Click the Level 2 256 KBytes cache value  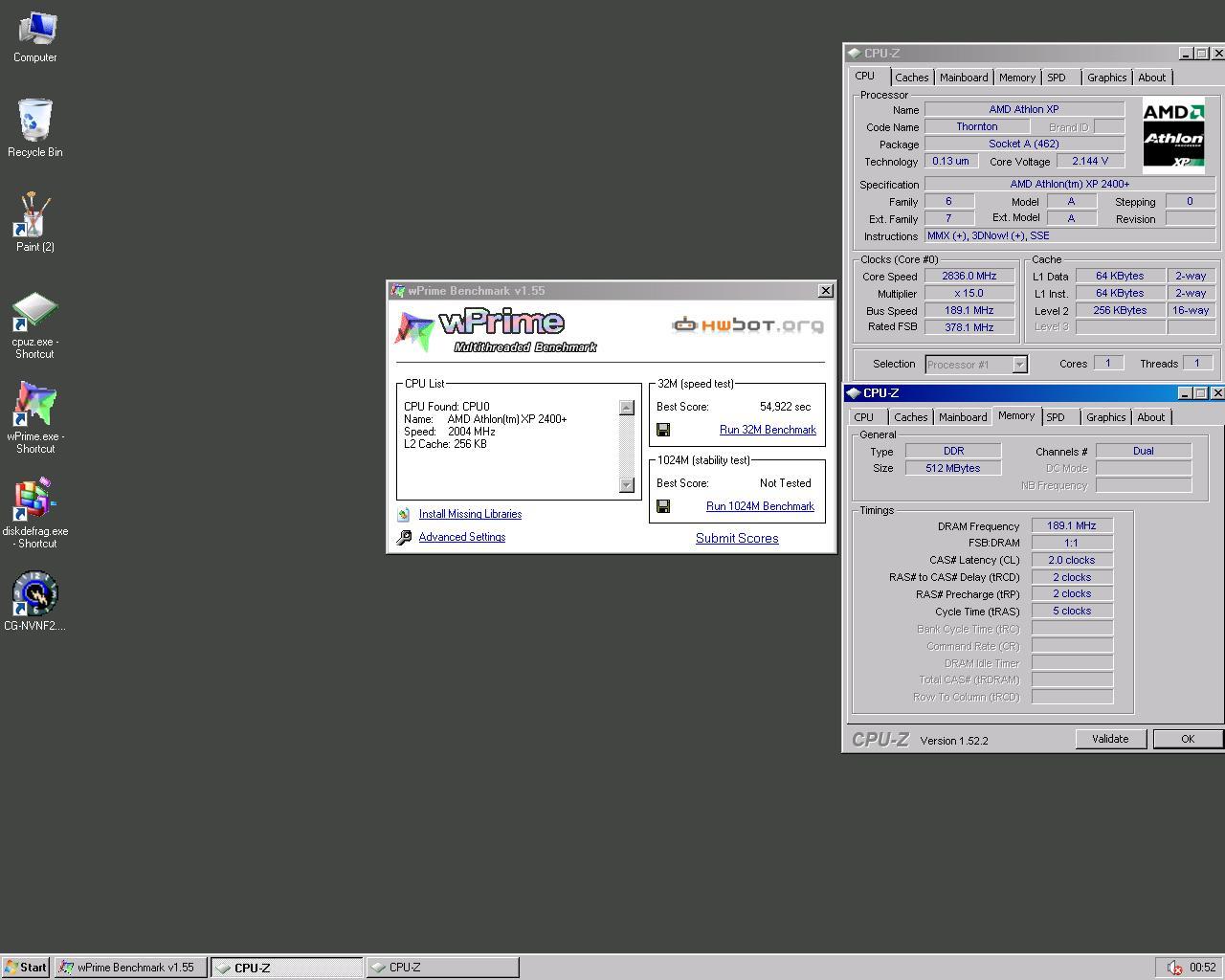pyautogui.click(x=1121, y=310)
